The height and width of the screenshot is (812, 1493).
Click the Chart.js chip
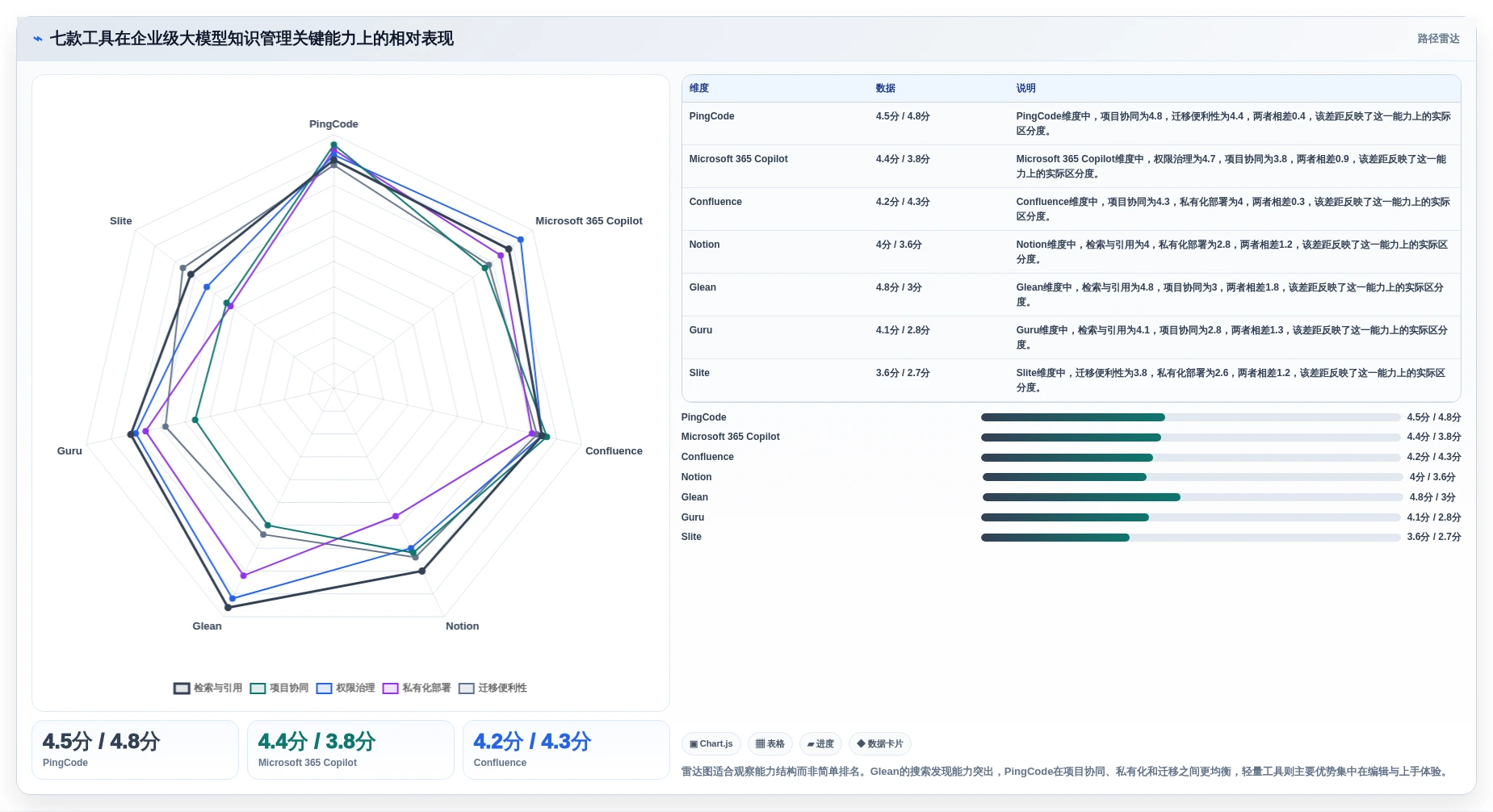(x=711, y=743)
